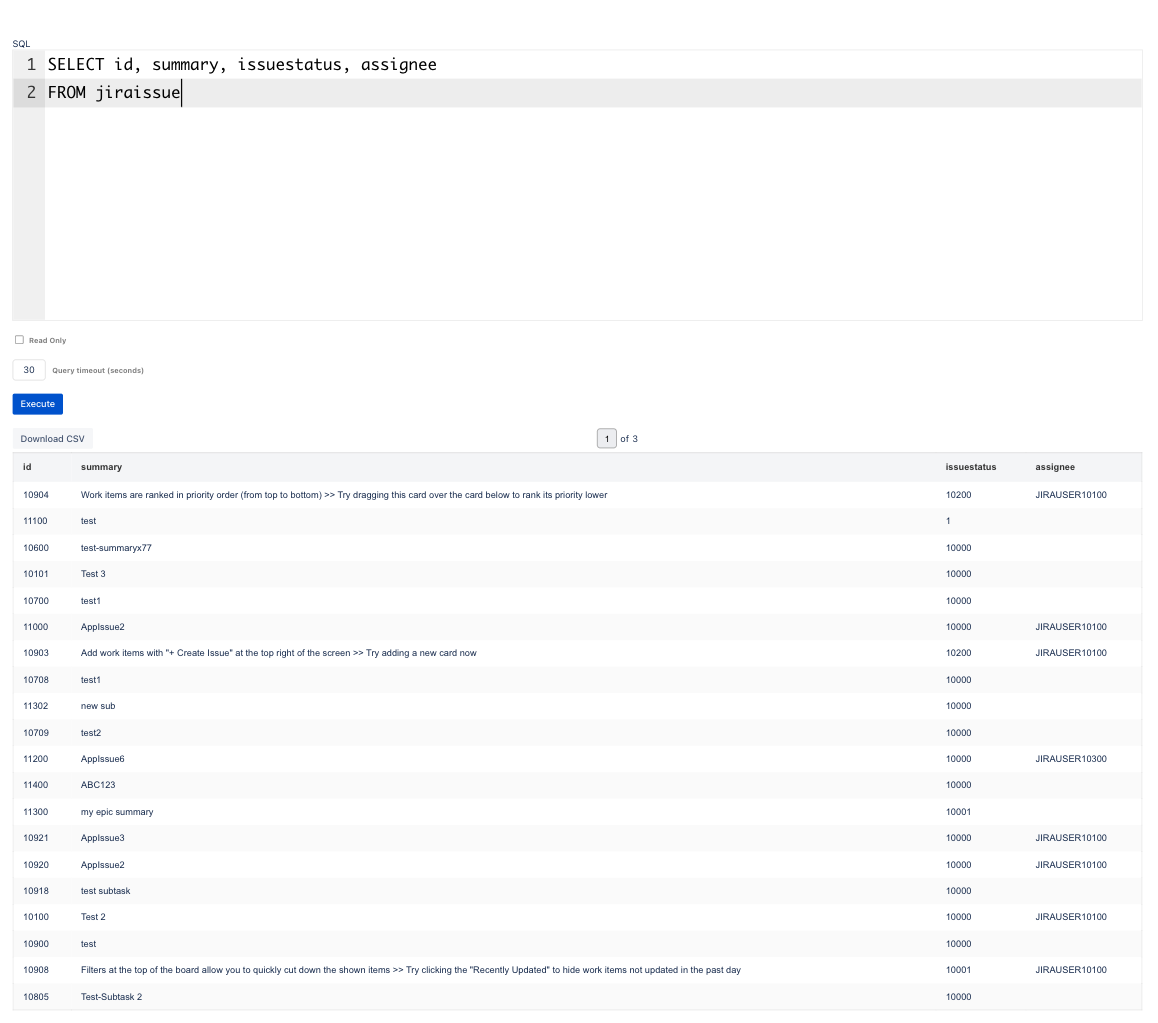
Task: Click the 'test-summaryx77' summary cell
Action: 116,548
